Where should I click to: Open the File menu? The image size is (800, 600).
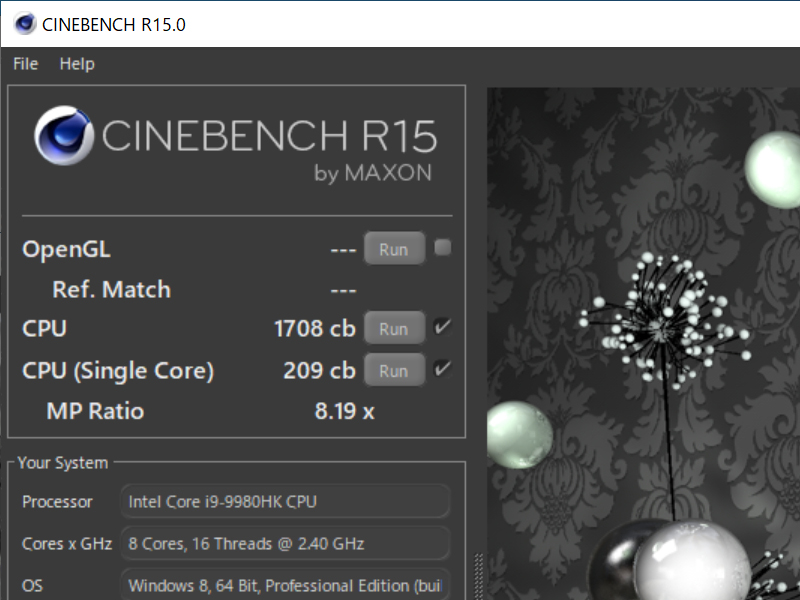pyautogui.click(x=26, y=64)
